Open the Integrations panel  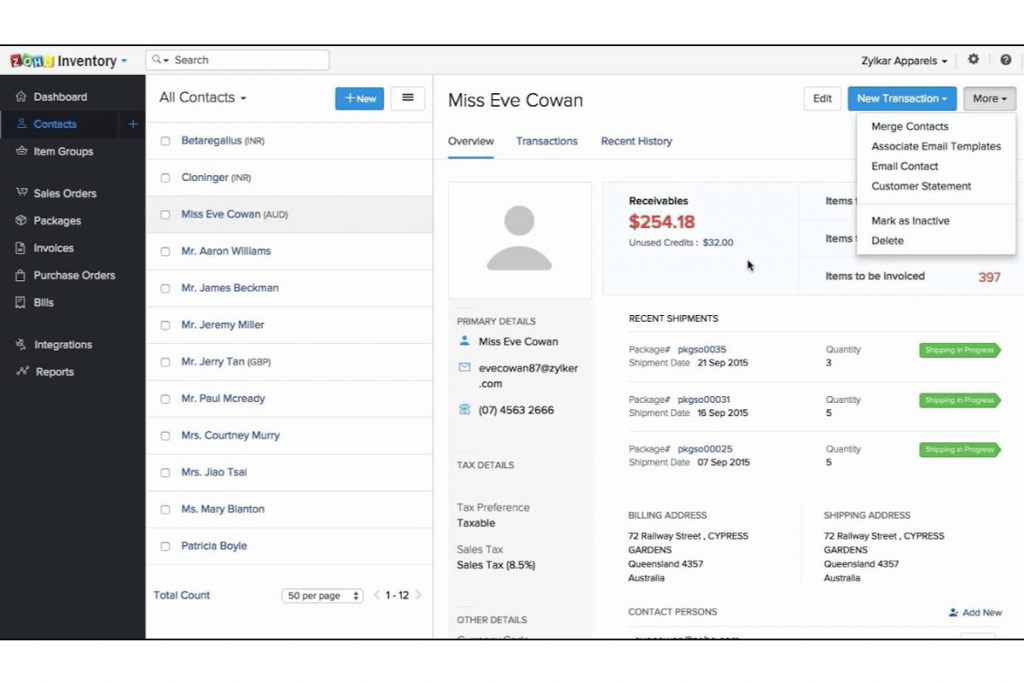pyautogui.click(x=62, y=344)
